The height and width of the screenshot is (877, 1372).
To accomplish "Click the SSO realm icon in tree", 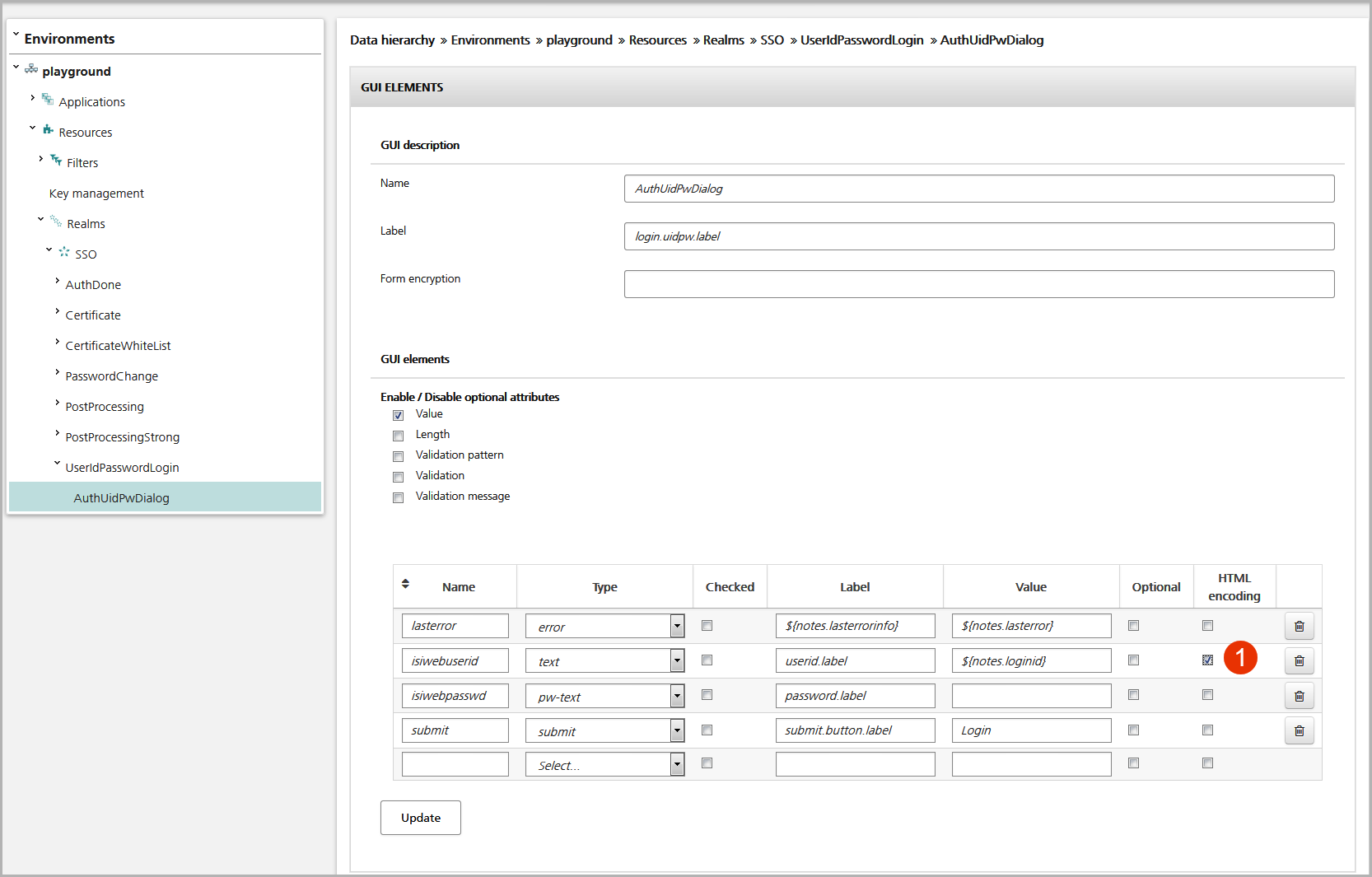I will tap(64, 252).
